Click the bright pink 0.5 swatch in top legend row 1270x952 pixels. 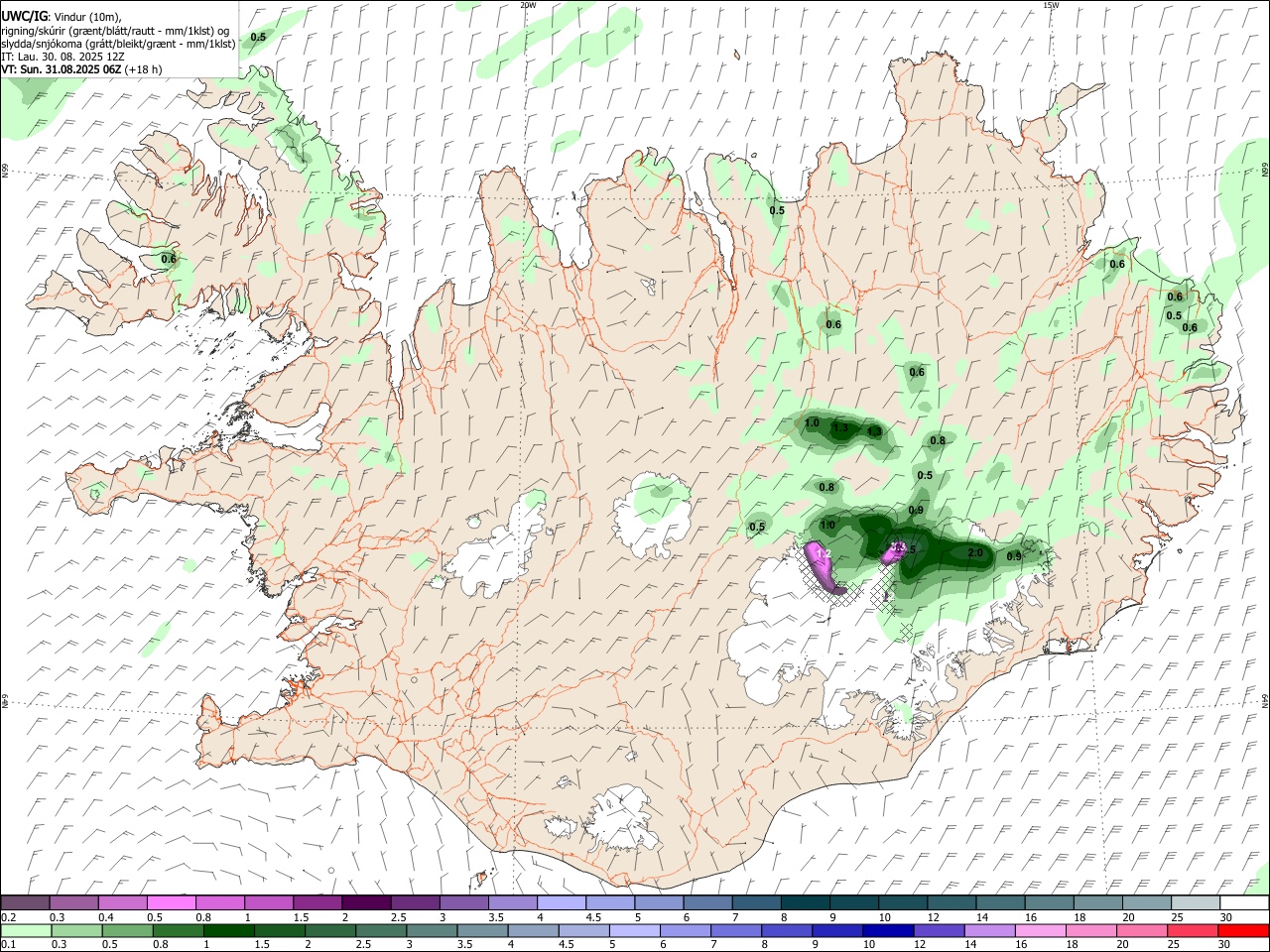click(171, 902)
